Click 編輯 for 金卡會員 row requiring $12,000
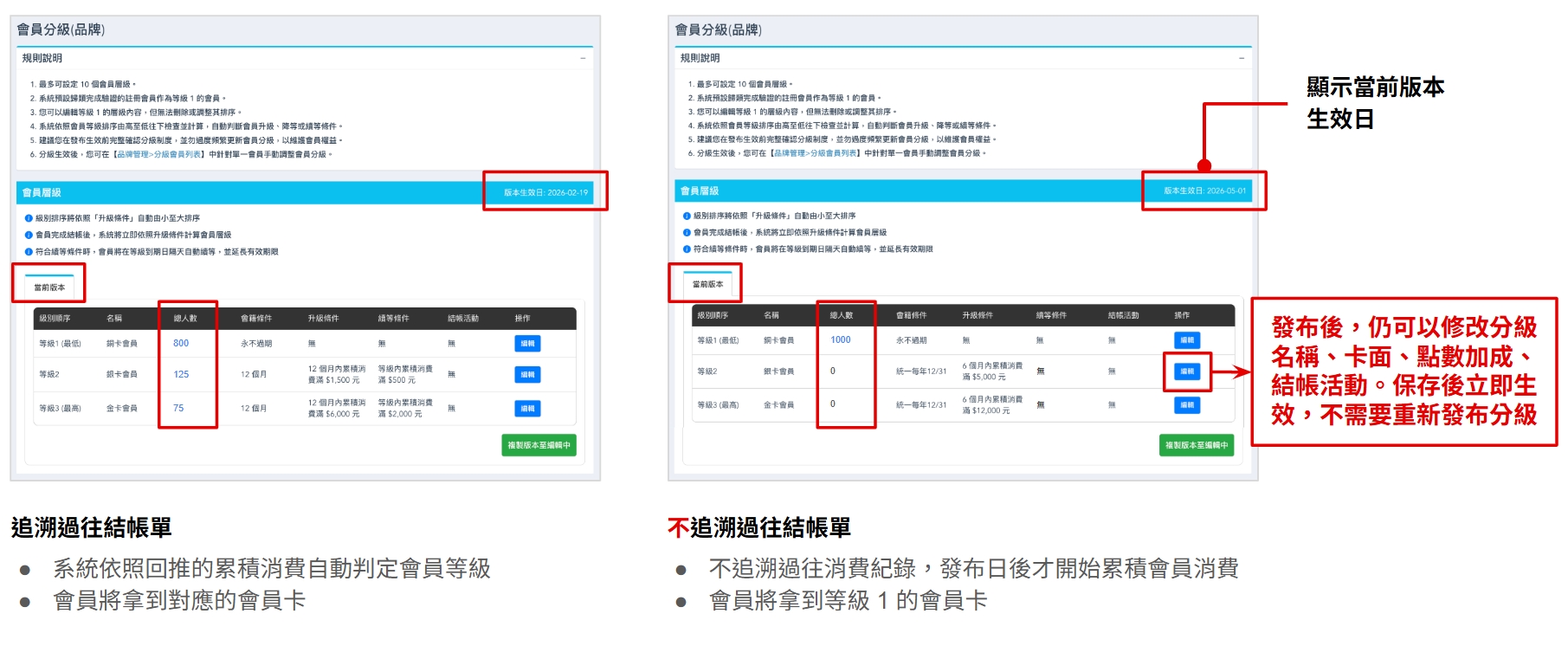The width and height of the screenshot is (1568, 646). (1187, 404)
